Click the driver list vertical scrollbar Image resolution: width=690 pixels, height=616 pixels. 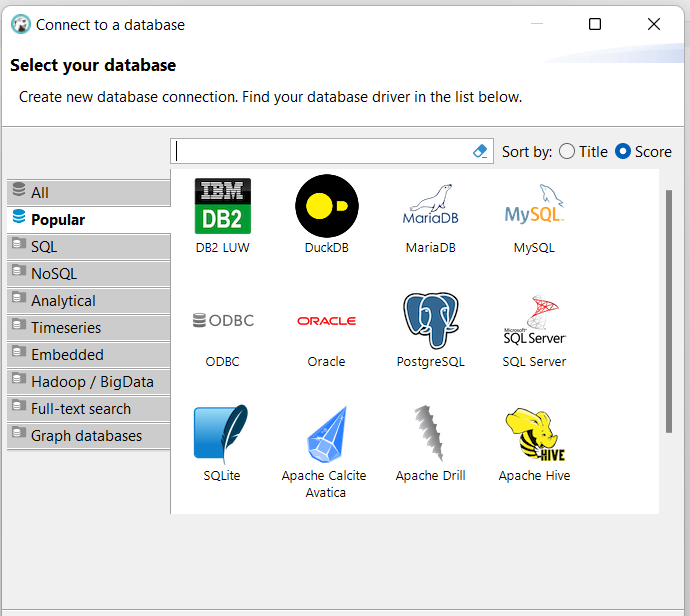[x=668, y=310]
